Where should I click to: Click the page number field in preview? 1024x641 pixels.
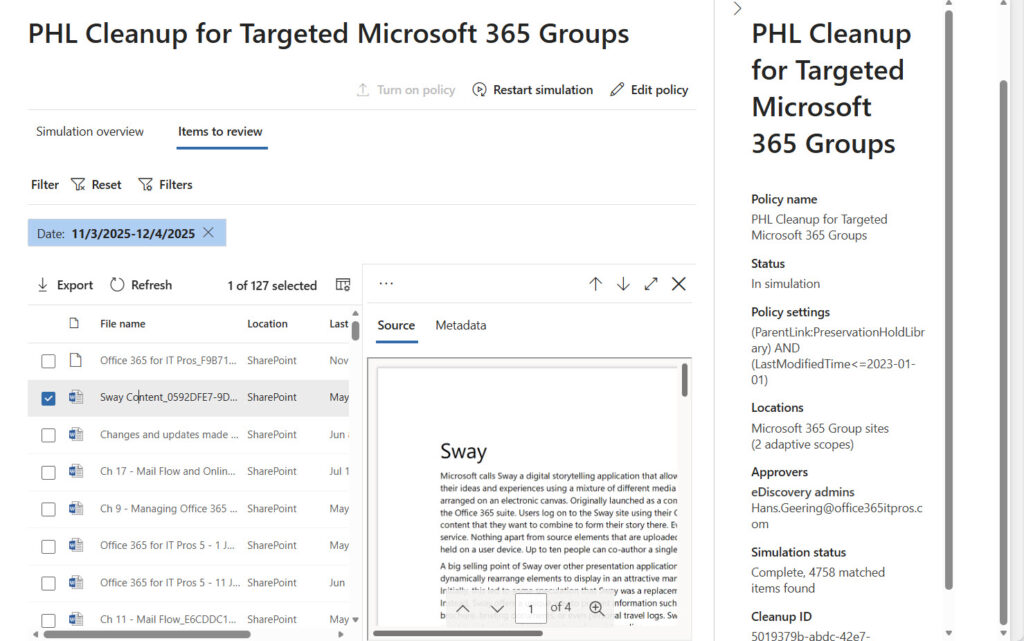pyautogui.click(x=530, y=608)
